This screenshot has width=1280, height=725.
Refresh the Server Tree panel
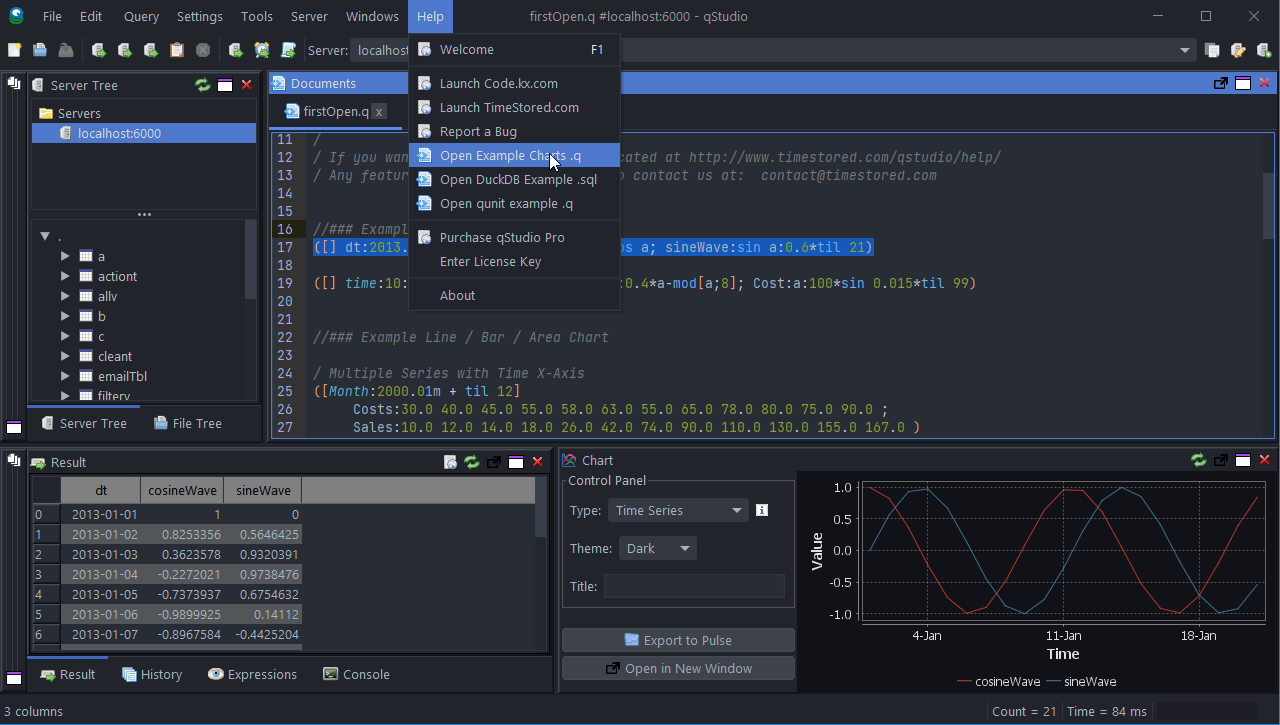[203, 85]
